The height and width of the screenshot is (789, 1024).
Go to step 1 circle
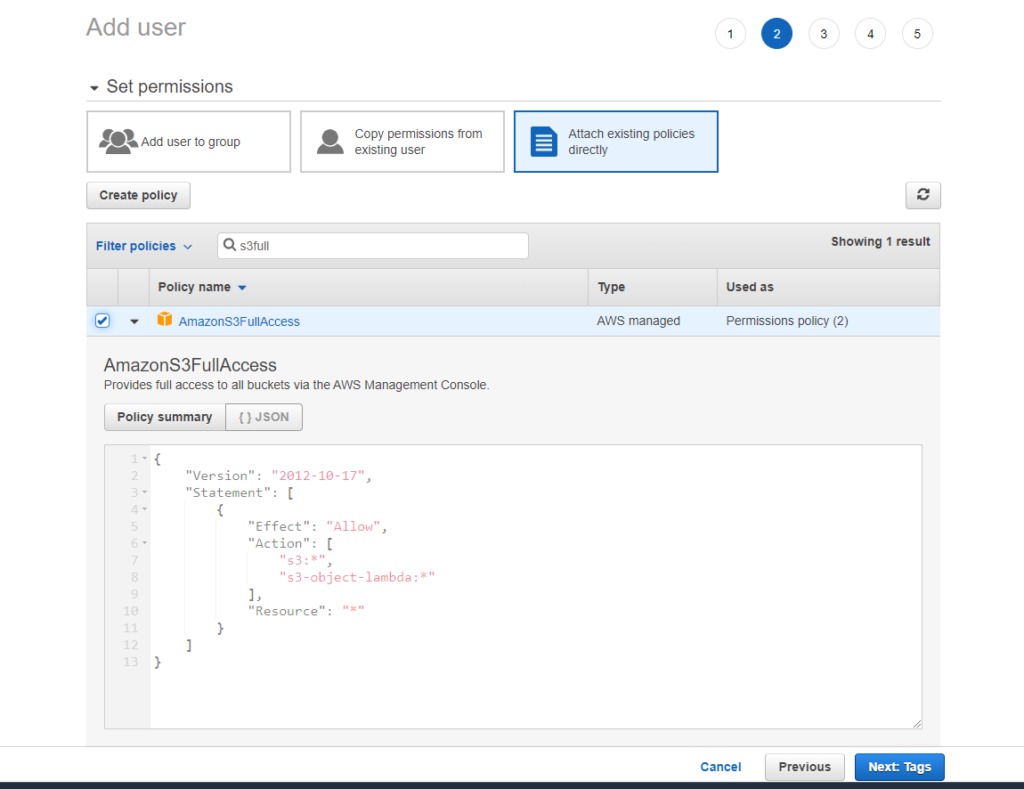click(x=730, y=34)
